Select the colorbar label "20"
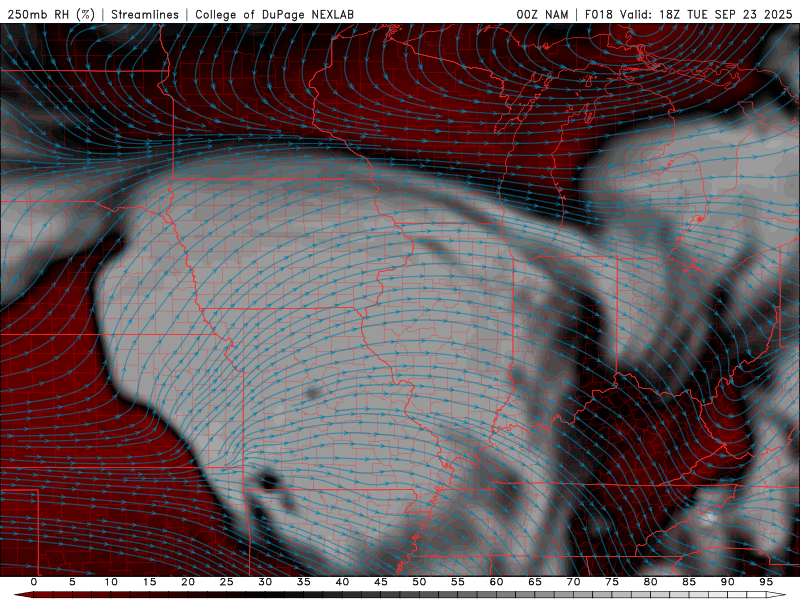The height and width of the screenshot is (600, 800). [x=188, y=582]
